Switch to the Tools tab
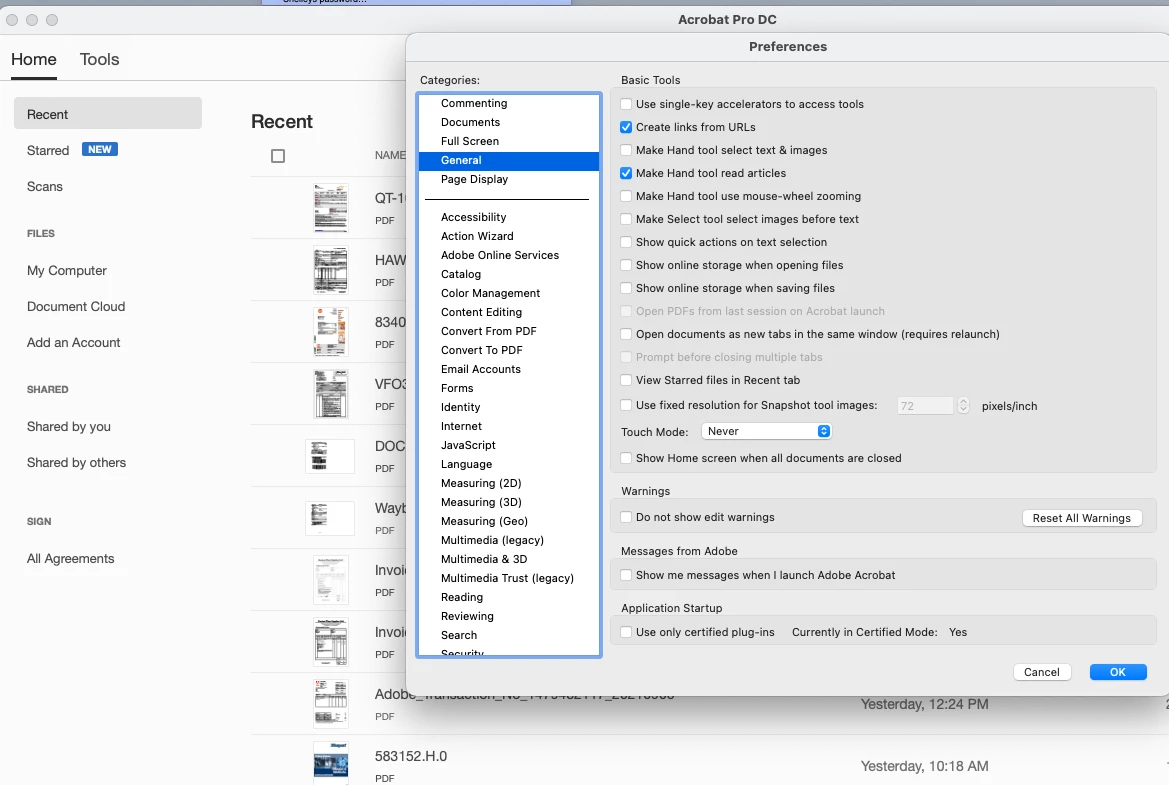The height and width of the screenshot is (785, 1169). click(x=99, y=60)
